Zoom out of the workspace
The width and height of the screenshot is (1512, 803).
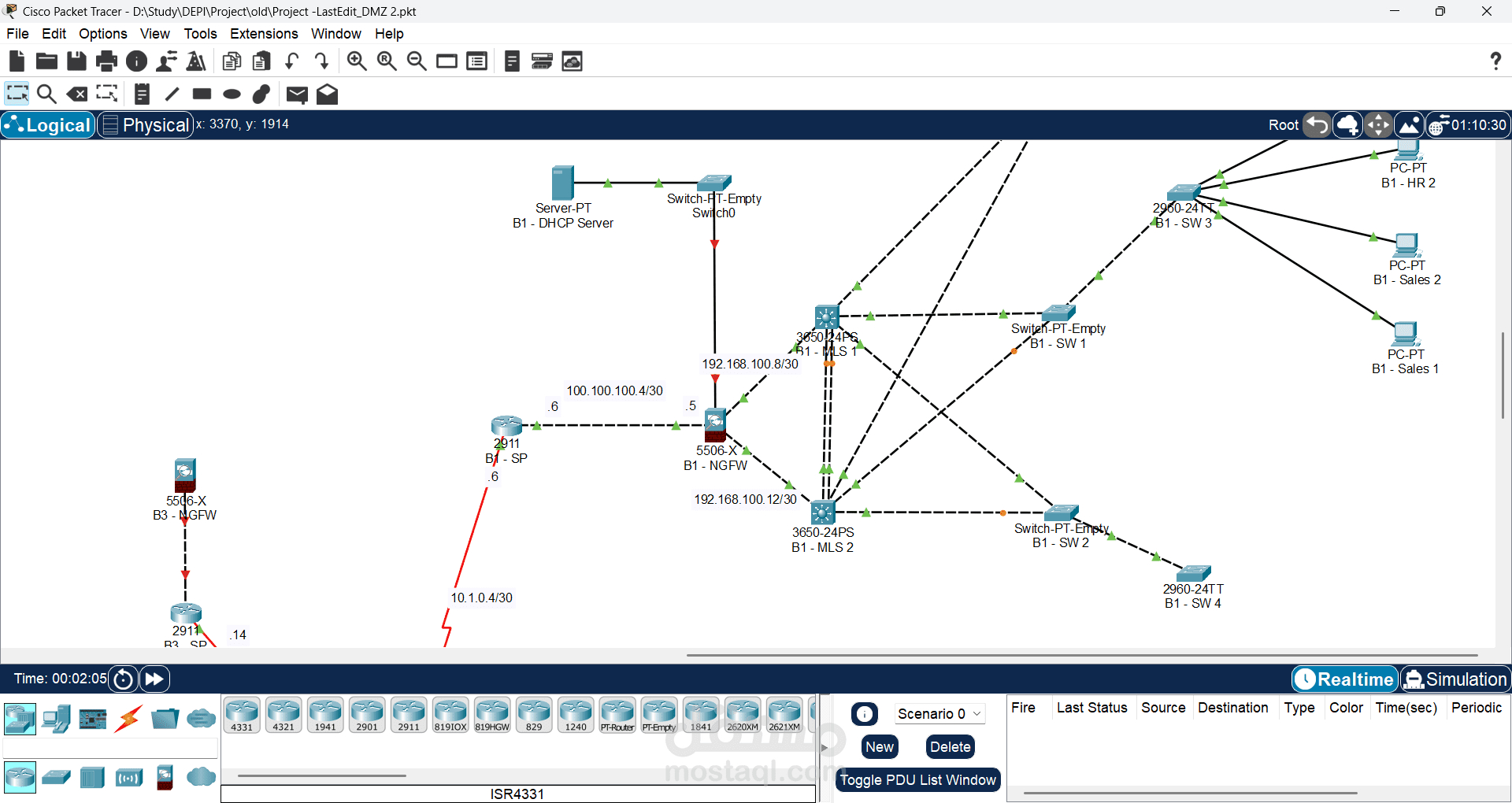click(x=417, y=61)
